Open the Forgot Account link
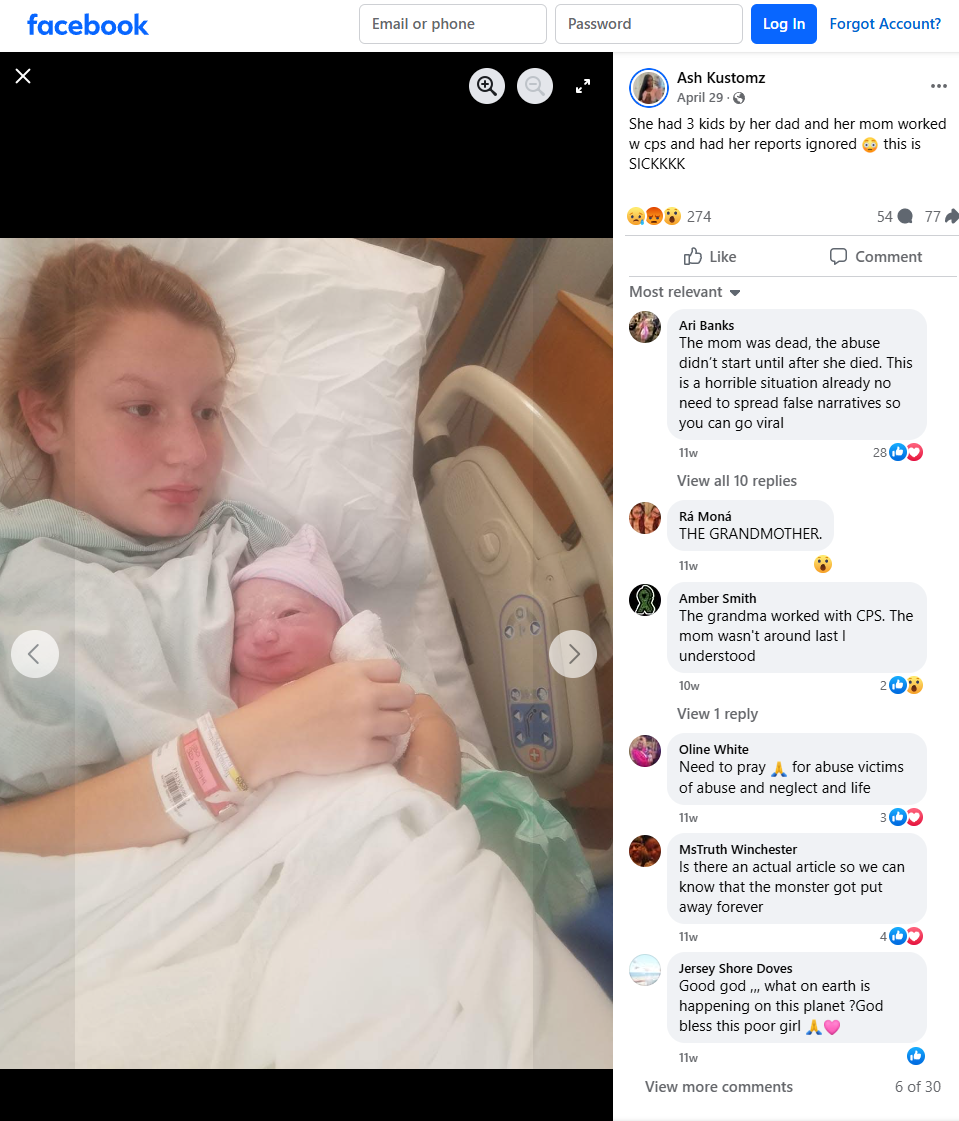959x1121 pixels. click(885, 24)
